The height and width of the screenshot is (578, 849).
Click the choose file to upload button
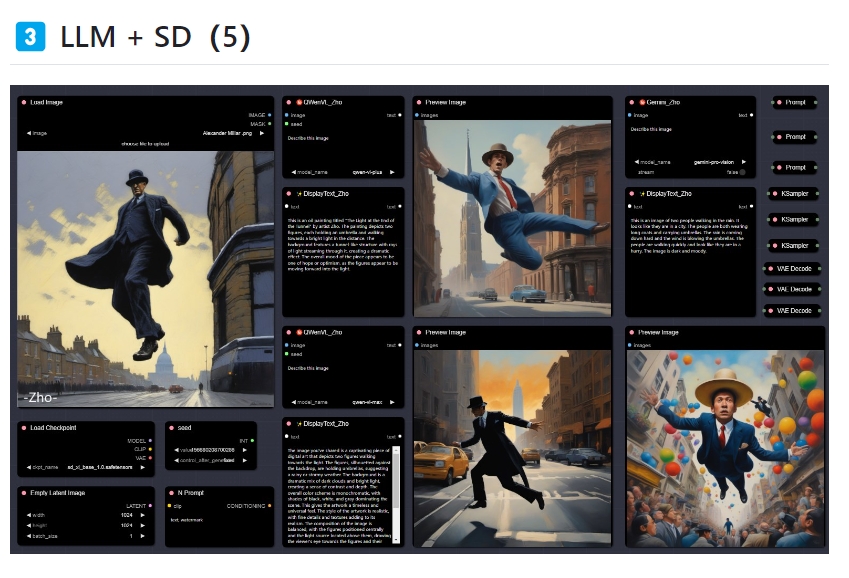click(145, 144)
